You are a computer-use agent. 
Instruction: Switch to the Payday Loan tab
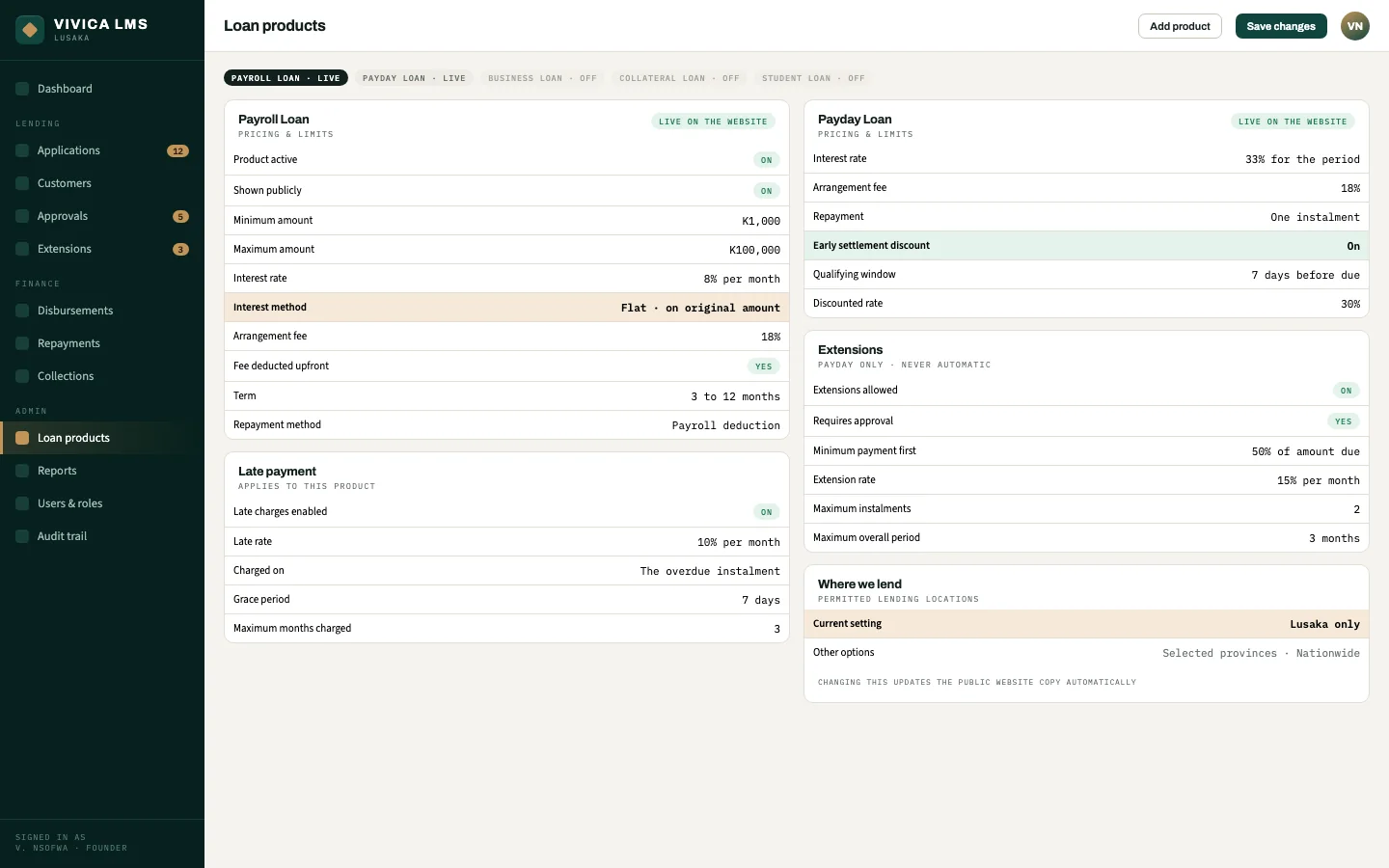tap(414, 78)
